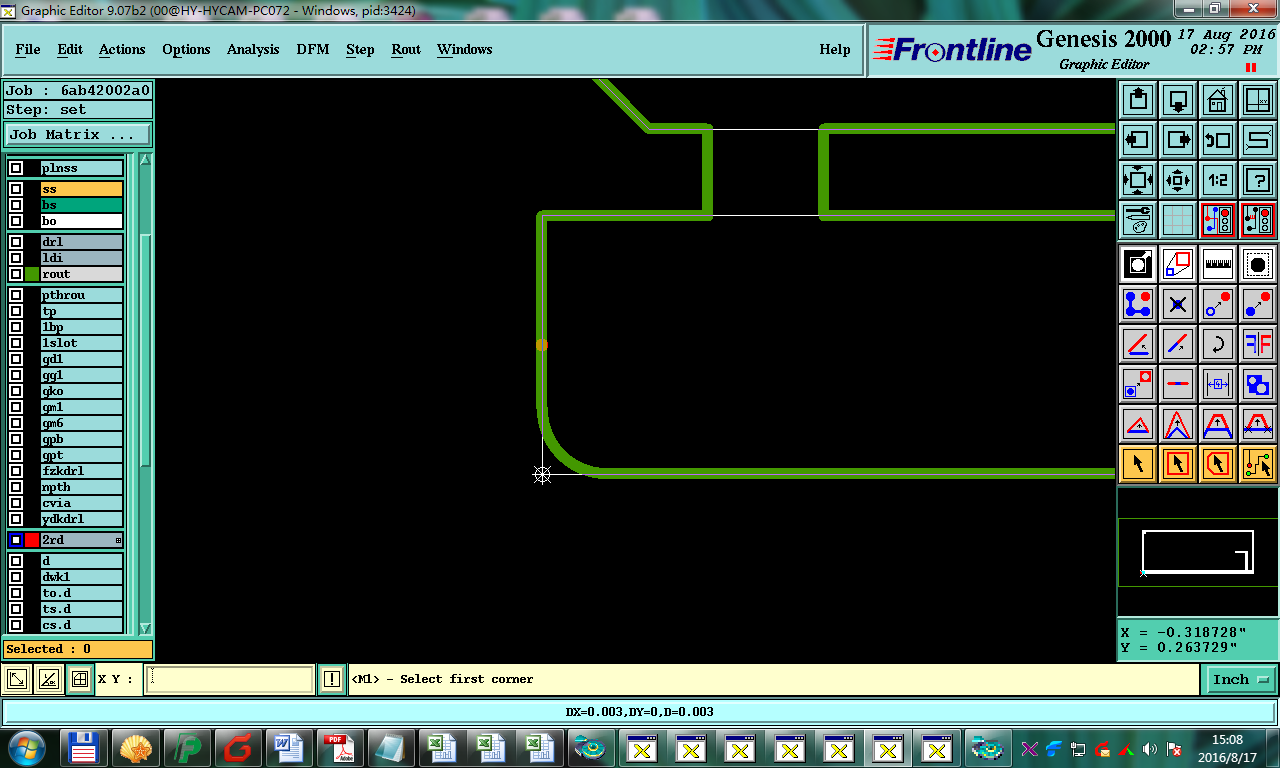Open the Actions menu
1280x768 pixels.
coord(122,49)
